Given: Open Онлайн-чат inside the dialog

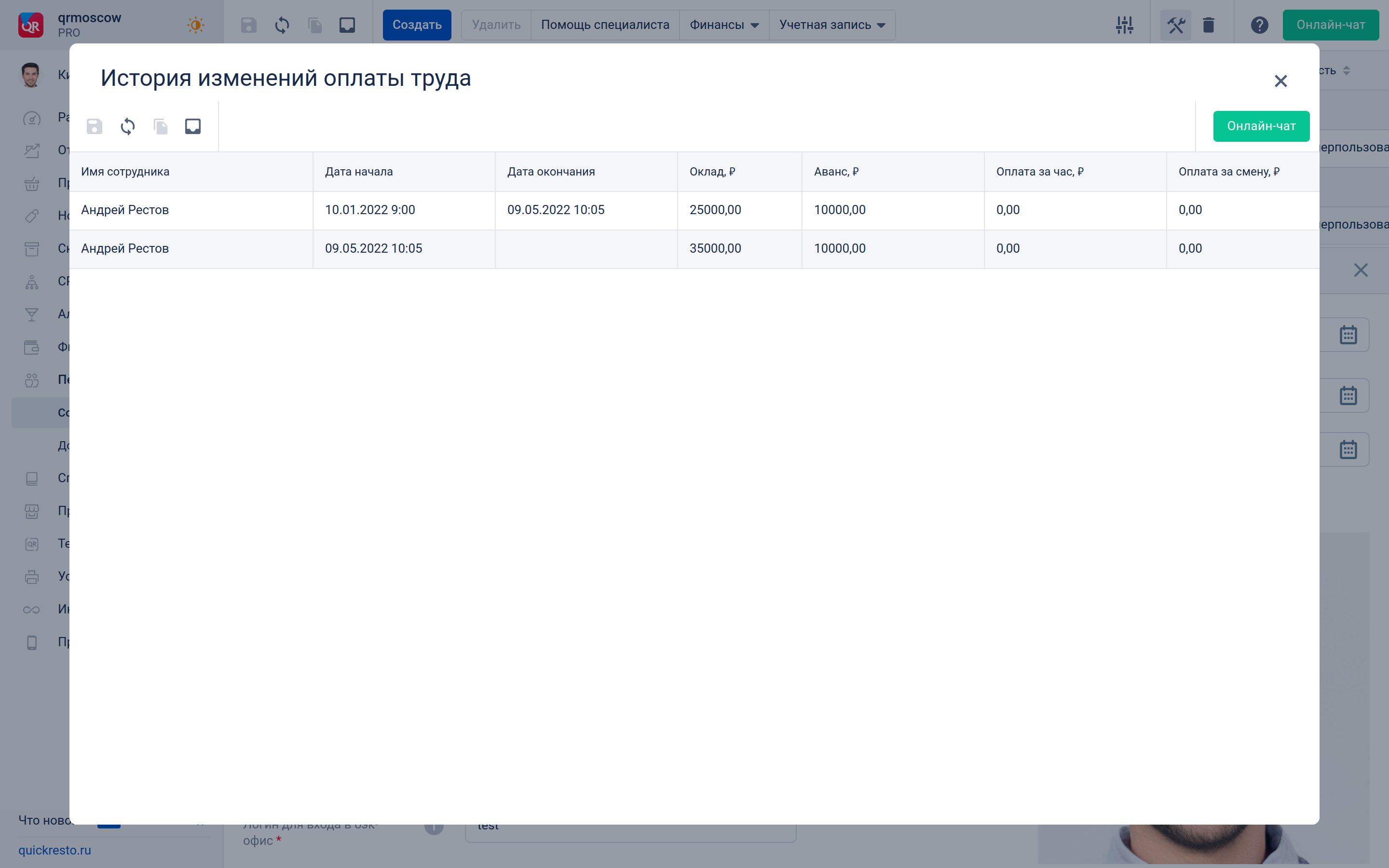Looking at the screenshot, I should pos(1261,126).
